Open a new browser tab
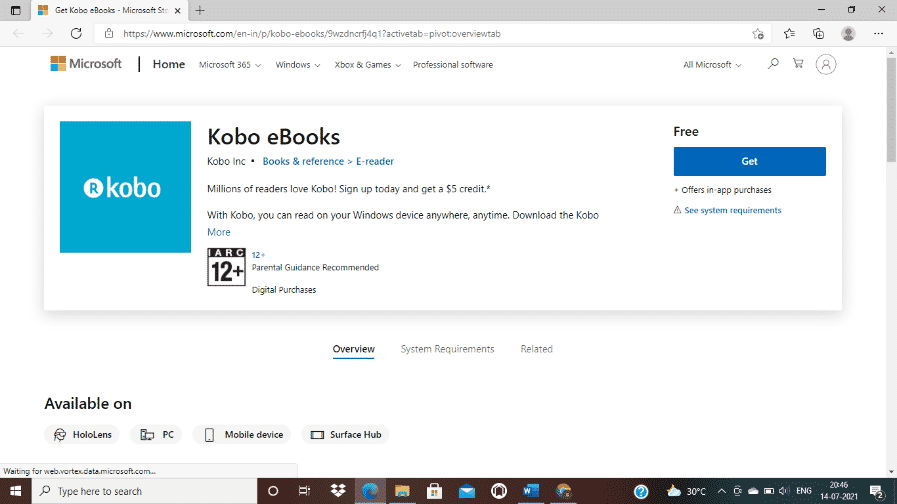Image resolution: width=897 pixels, height=504 pixels. (x=200, y=10)
